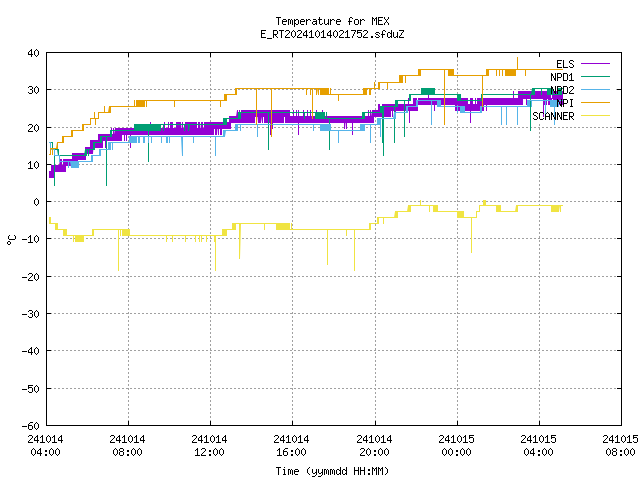The height and width of the screenshot is (480, 640).
Task: Click the NPD1 legend label
Action: 562,77
